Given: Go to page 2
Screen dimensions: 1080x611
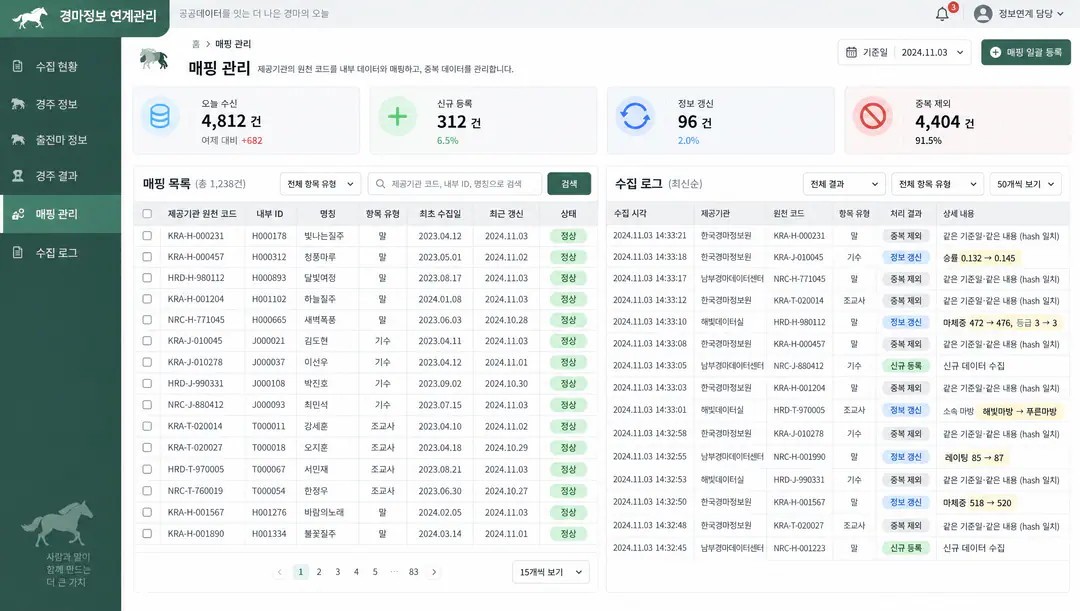Looking at the screenshot, I should (319, 572).
